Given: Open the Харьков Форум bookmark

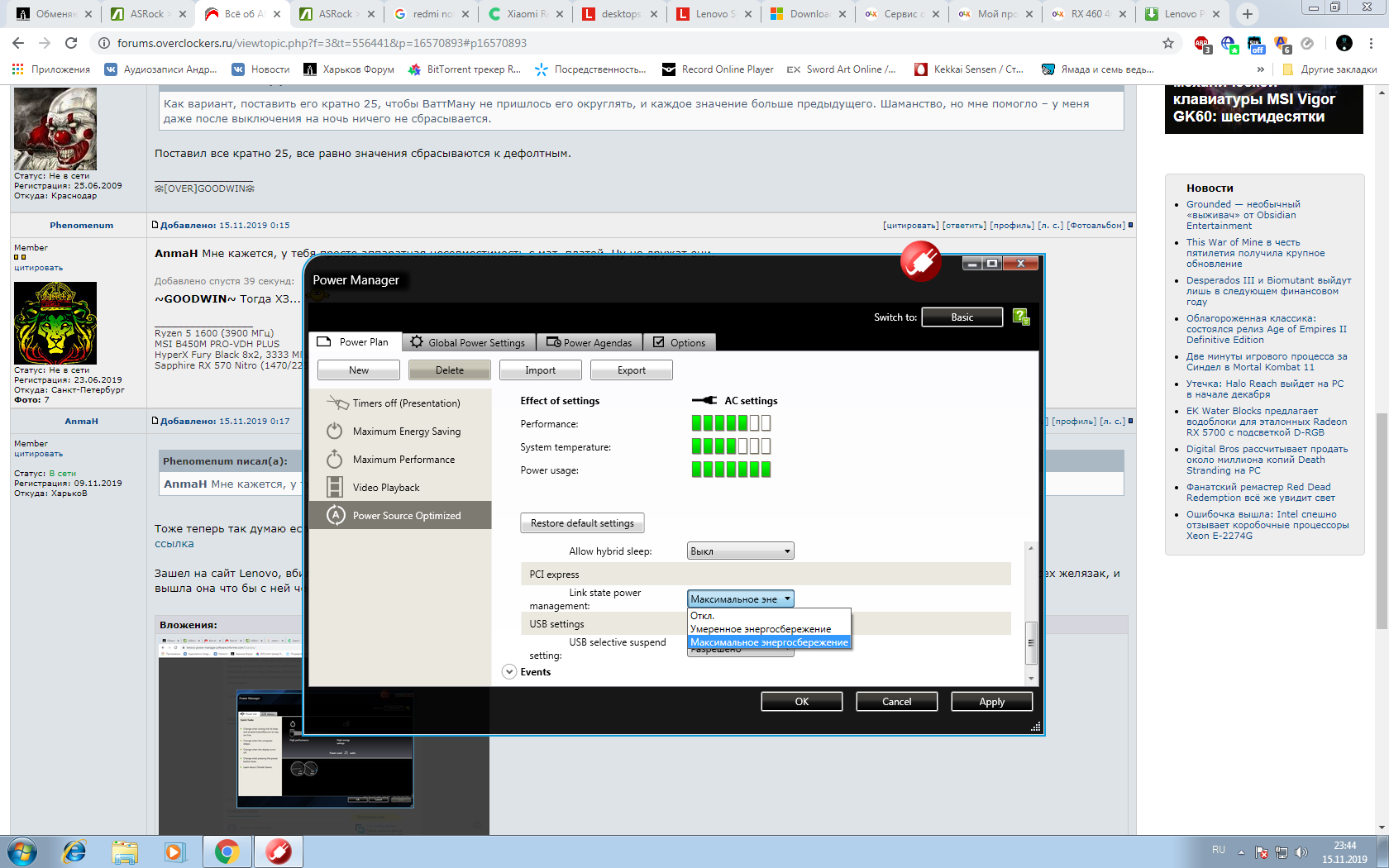Looking at the screenshot, I should coord(349,69).
